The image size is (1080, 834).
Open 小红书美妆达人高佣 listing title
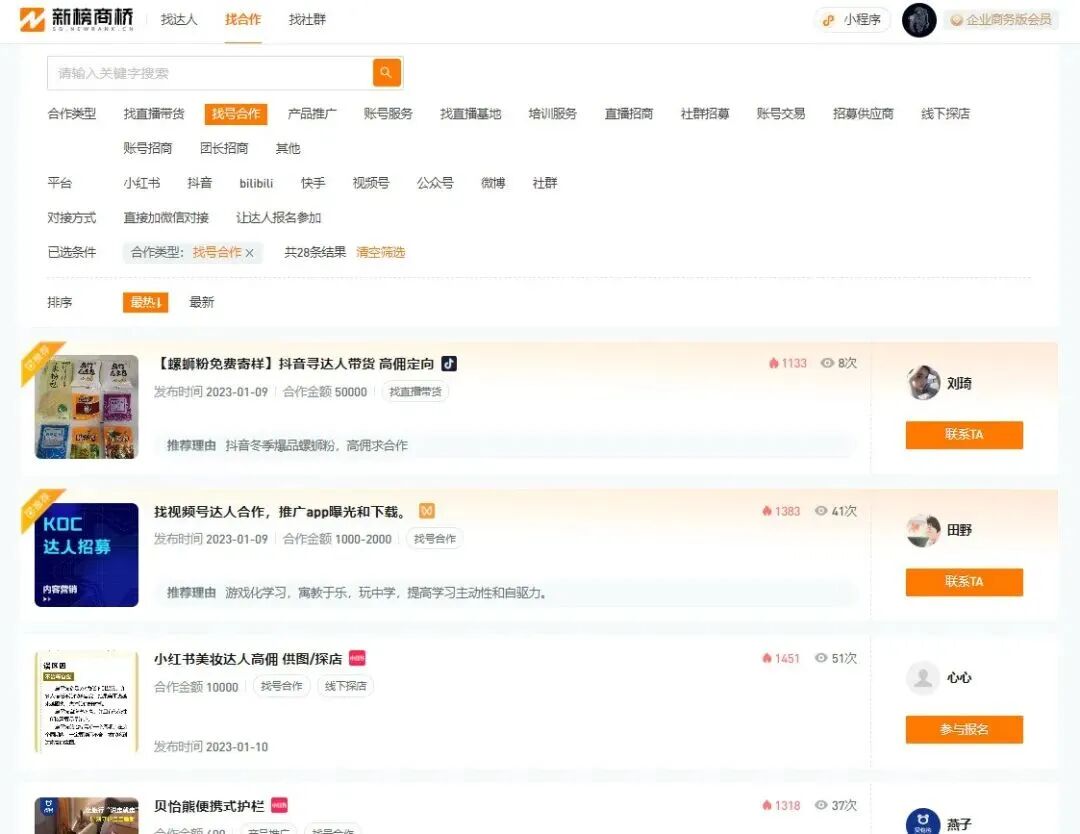coord(248,659)
